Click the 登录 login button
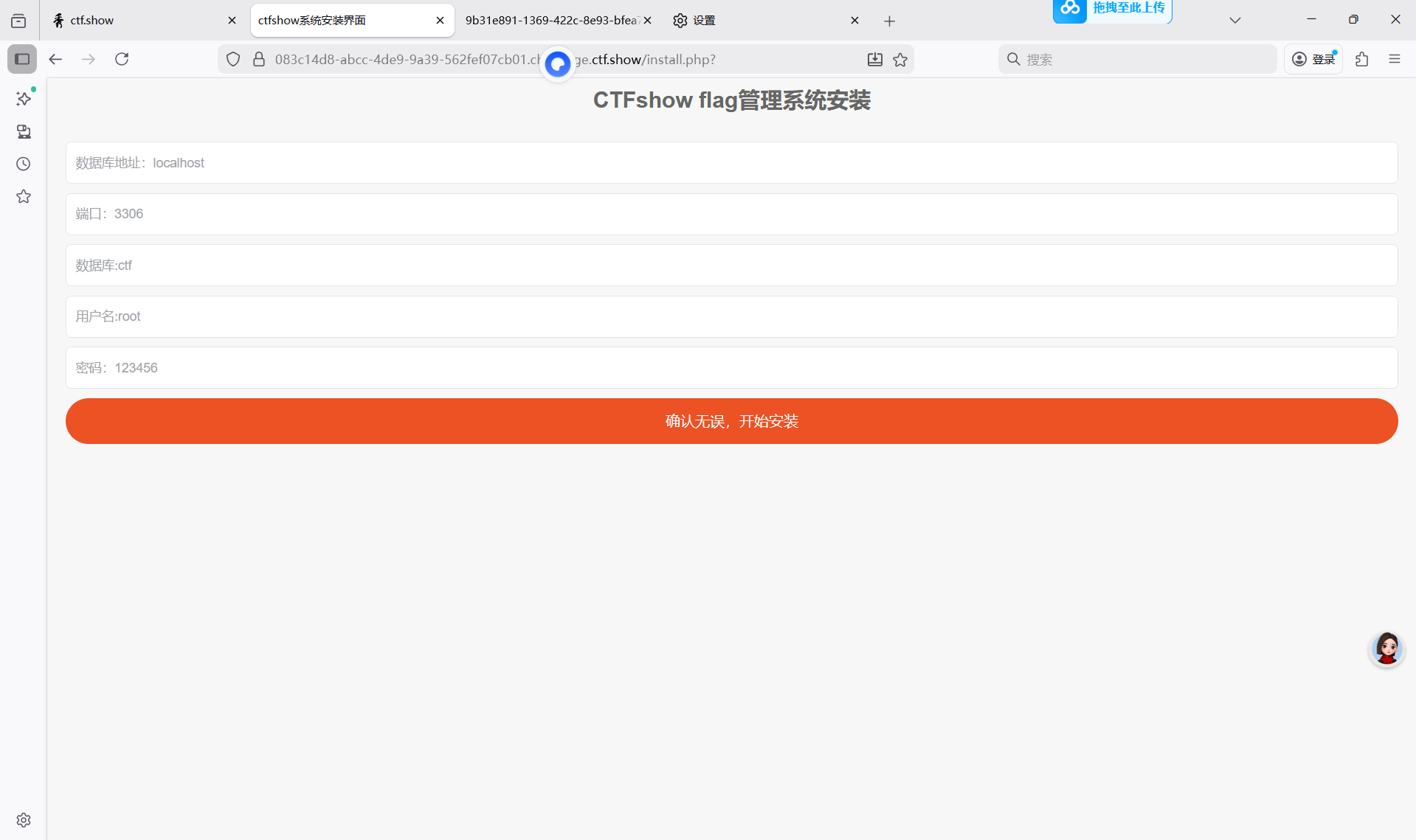1416x840 pixels. point(1313,59)
